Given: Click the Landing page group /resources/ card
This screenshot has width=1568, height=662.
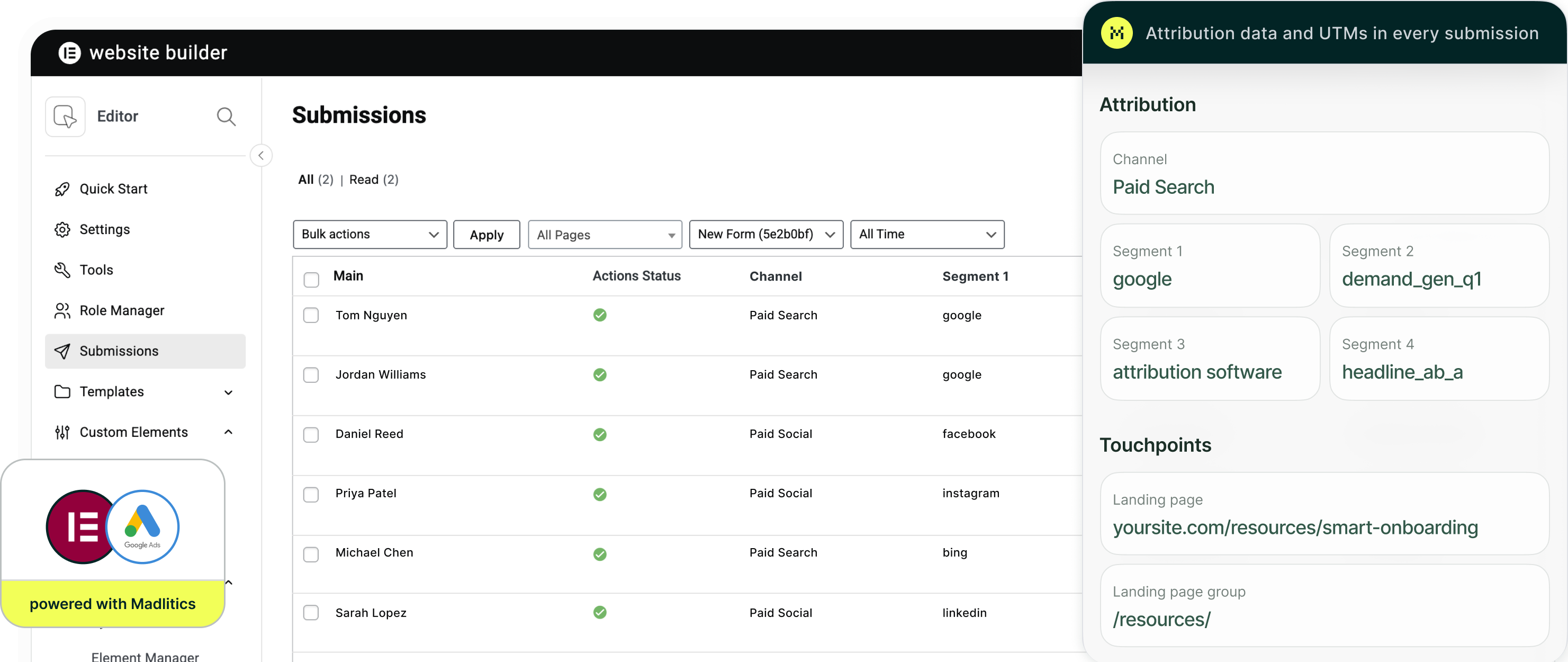Looking at the screenshot, I should 1324,606.
